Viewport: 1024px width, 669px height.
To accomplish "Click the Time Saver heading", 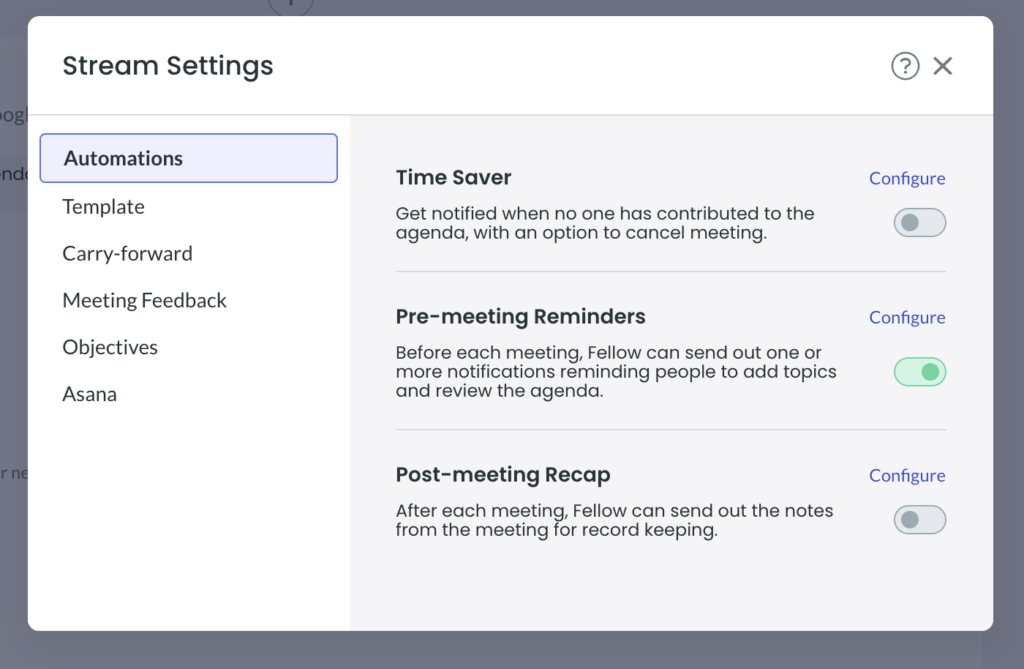I will coord(453,178).
